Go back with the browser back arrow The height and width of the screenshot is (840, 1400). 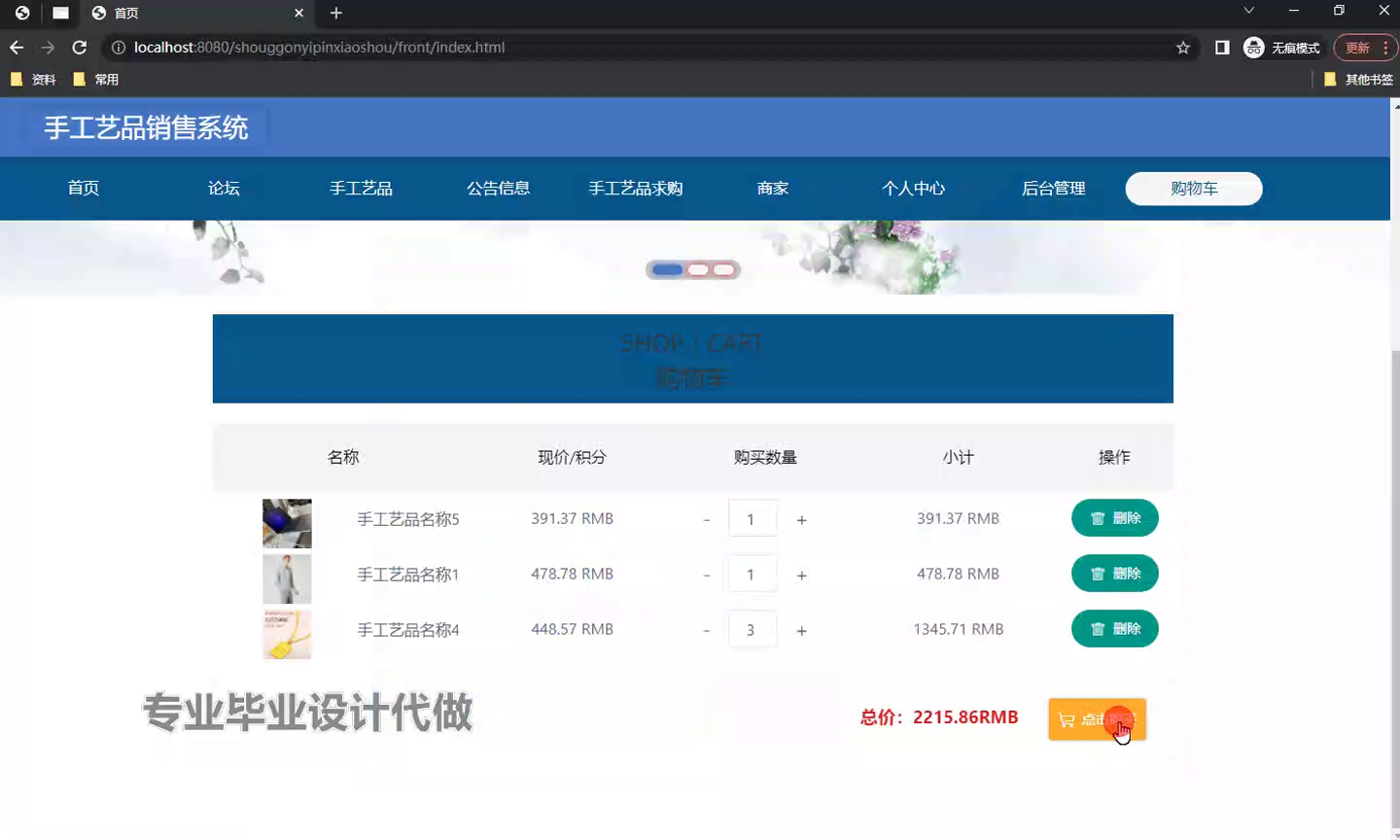tap(17, 48)
